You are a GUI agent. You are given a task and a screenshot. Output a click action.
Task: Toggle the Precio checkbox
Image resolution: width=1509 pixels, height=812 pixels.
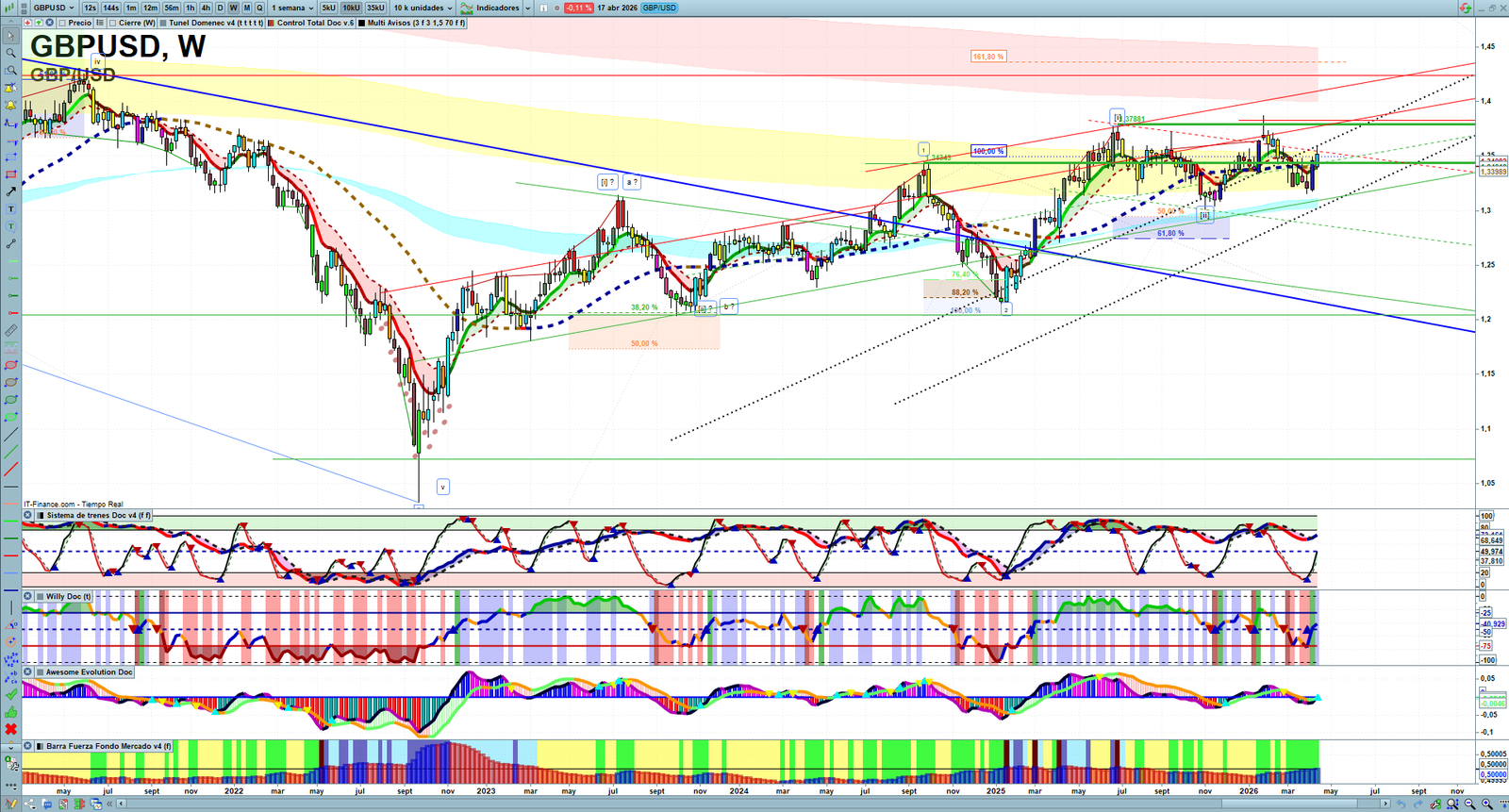[x=62, y=23]
